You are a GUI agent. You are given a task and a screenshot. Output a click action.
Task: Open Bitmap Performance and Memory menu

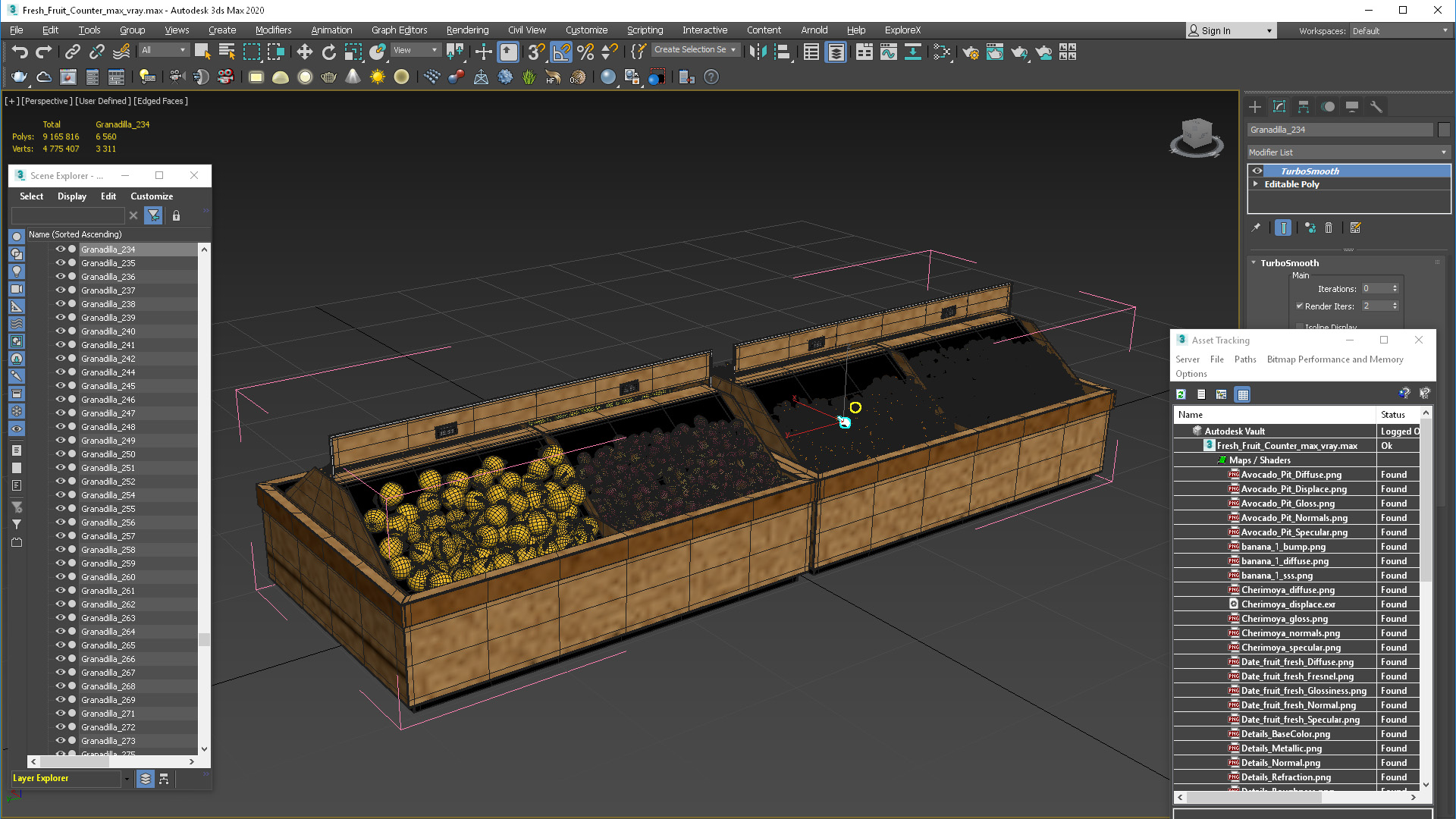point(1335,359)
